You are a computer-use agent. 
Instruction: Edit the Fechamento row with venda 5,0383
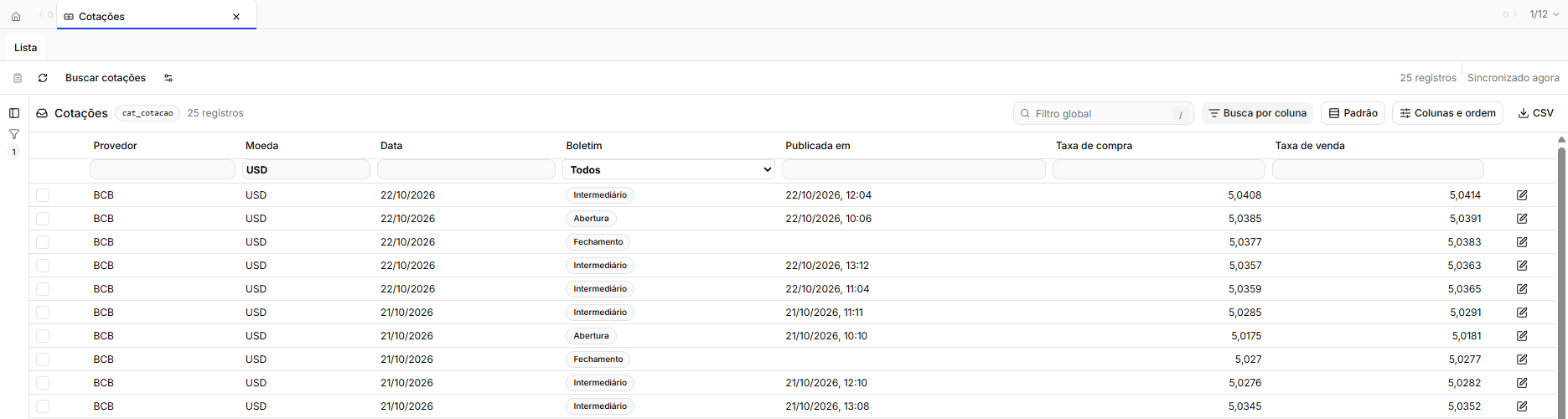click(x=1522, y=242)
